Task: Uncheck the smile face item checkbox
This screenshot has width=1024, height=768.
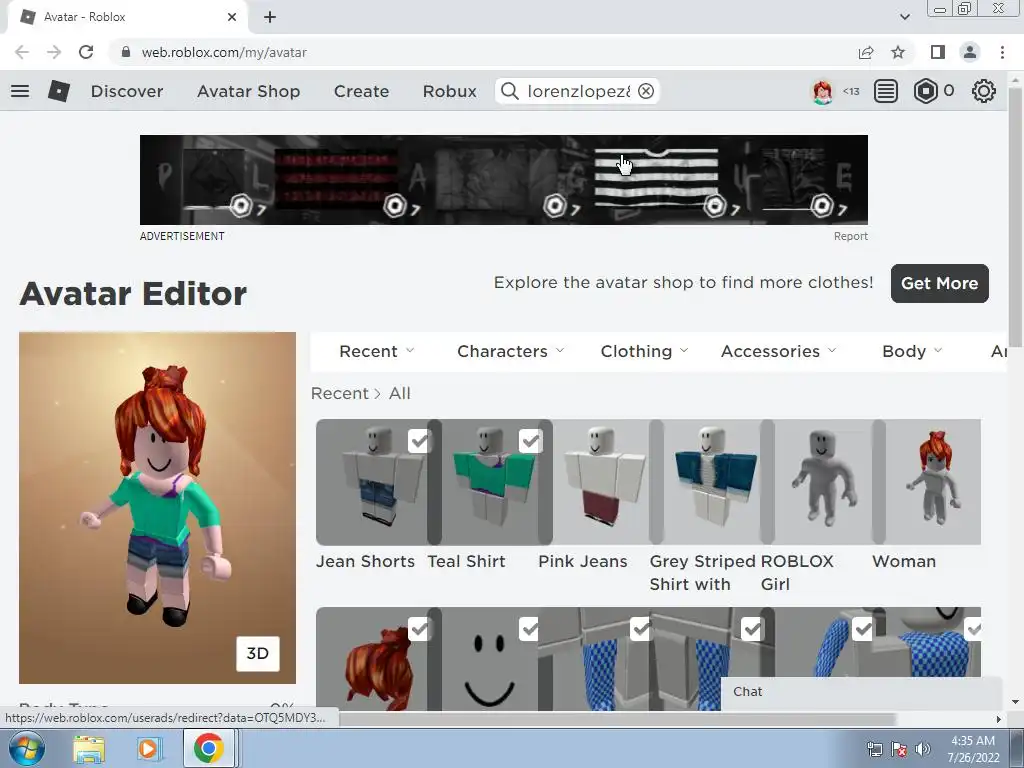Action: click(530, 629)
